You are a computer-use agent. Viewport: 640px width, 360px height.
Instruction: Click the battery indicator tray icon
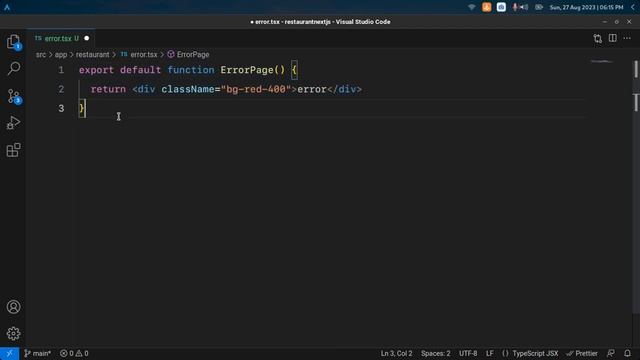[x=539, y=7]
